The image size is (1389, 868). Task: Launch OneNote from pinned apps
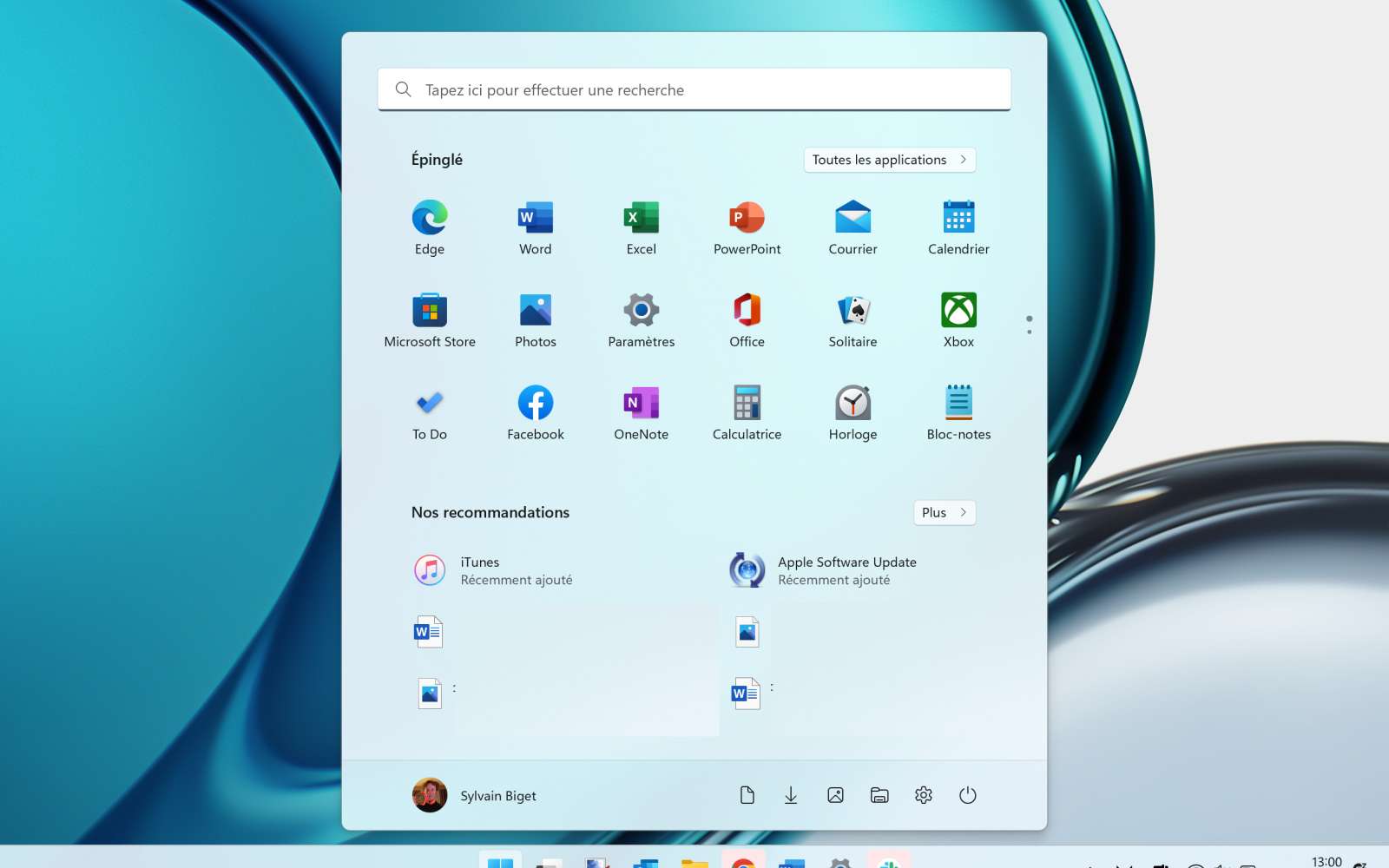pyautogui.click(x=642, y=414)
